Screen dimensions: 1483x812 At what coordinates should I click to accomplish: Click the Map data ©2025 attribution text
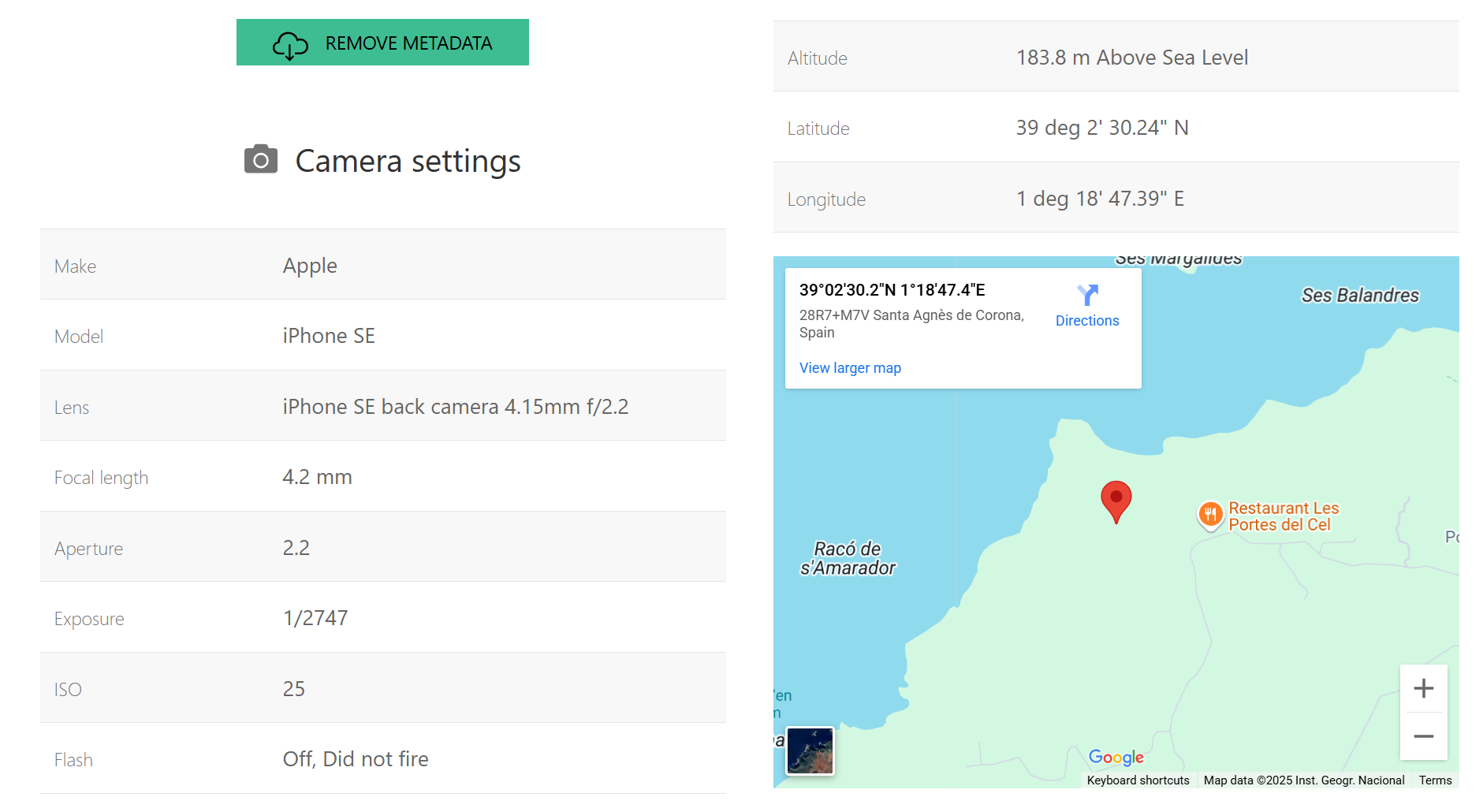click(1304, 780)
